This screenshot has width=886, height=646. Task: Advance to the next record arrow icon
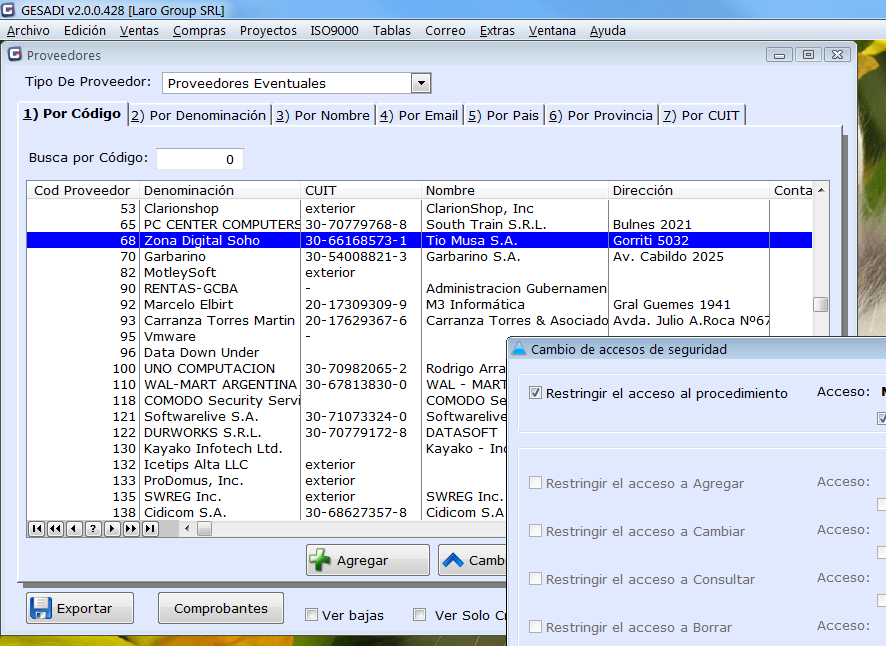pos(110,529)
